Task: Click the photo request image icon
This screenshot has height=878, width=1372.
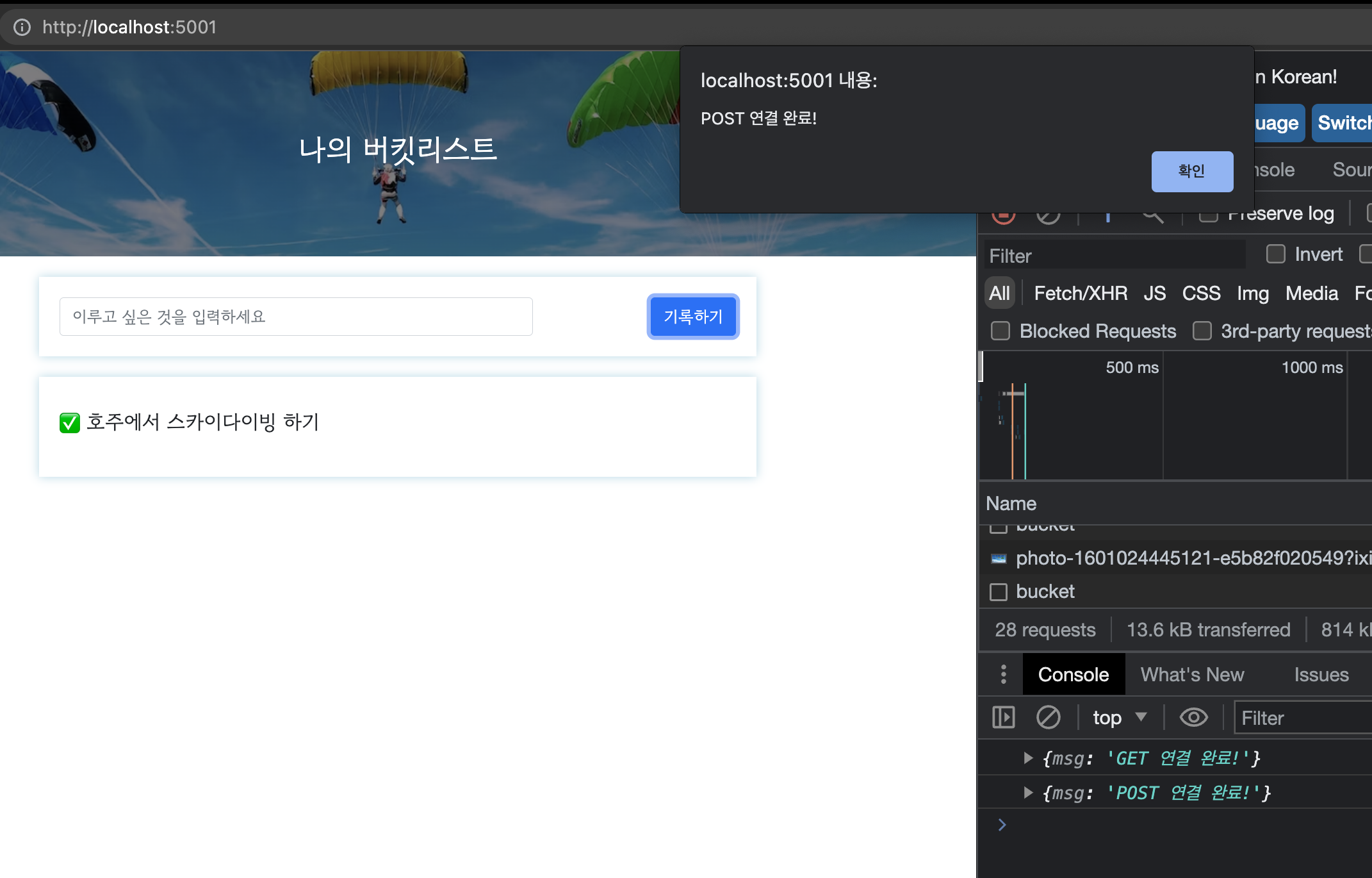Action: coord(999,558)
